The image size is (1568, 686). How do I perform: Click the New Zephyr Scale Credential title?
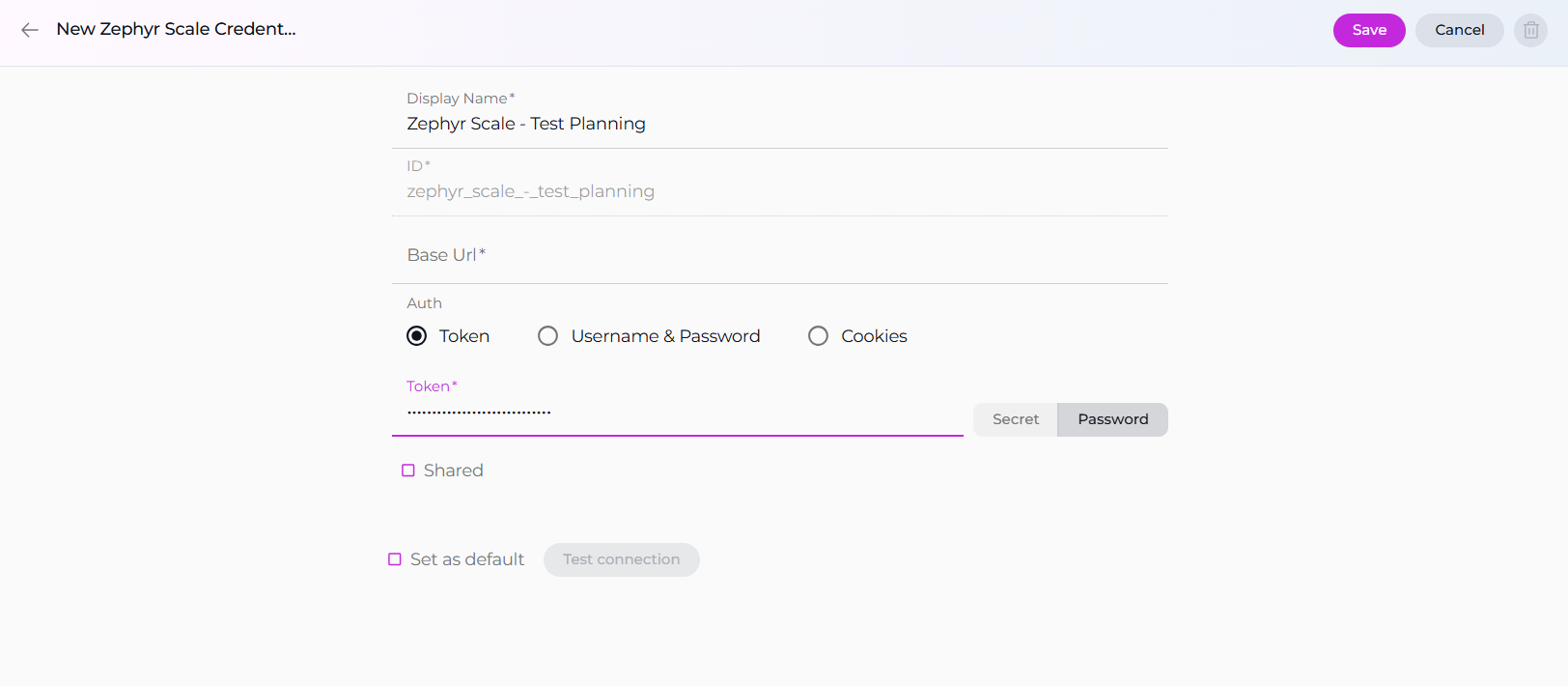click(176, 29)
